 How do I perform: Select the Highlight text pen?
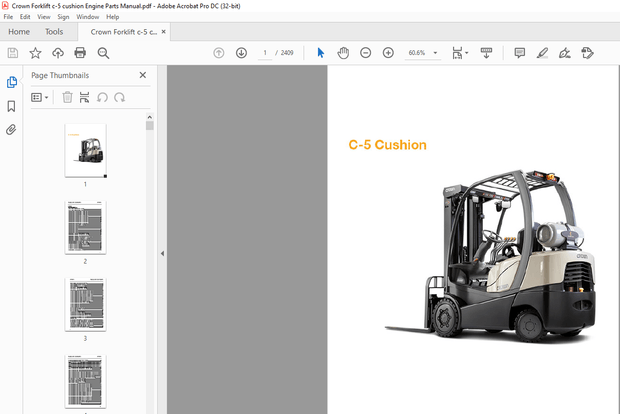tap(542, 53)
